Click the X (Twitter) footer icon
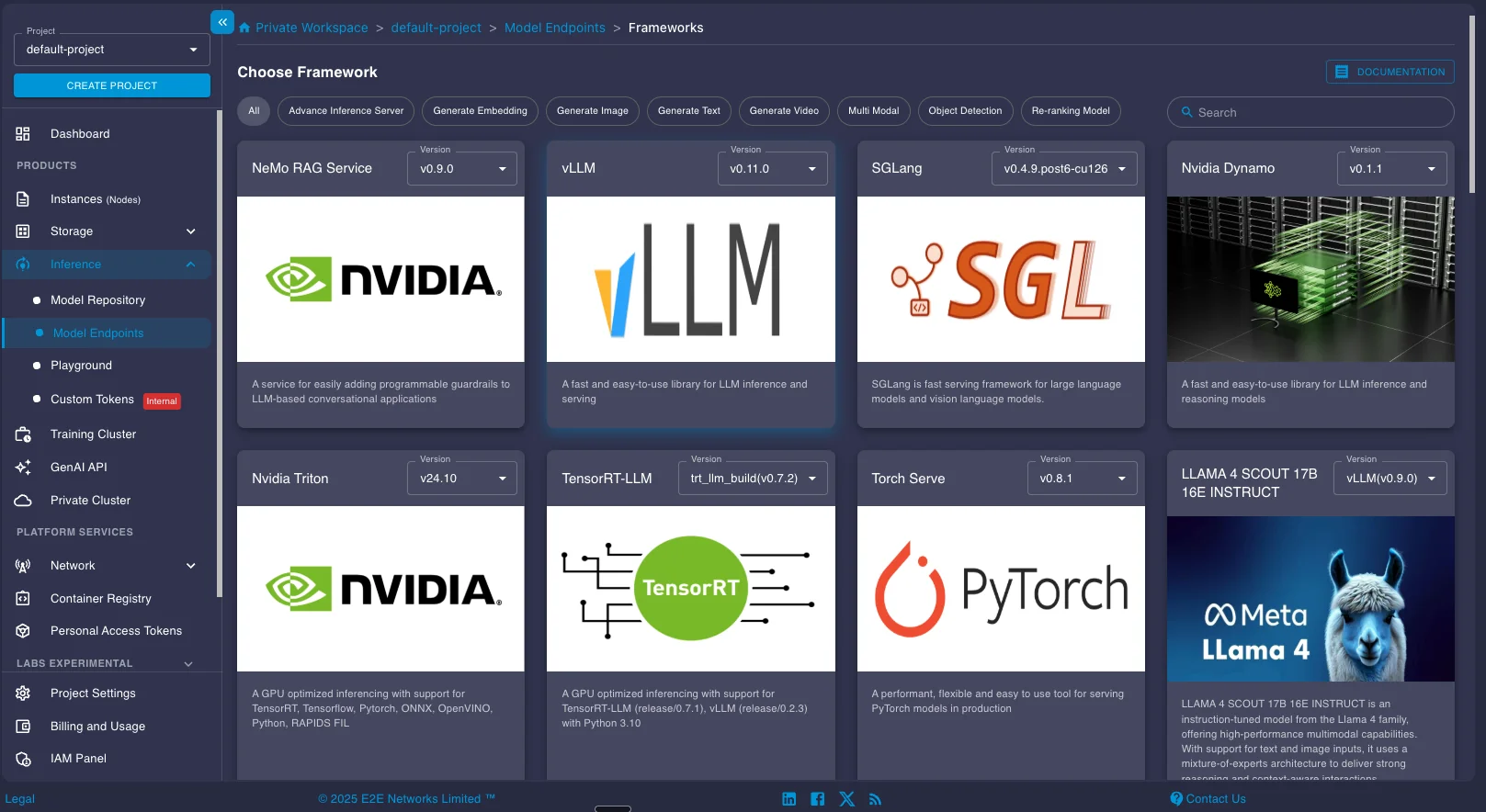Screen dimensions: 1486x812 (846, 799)
